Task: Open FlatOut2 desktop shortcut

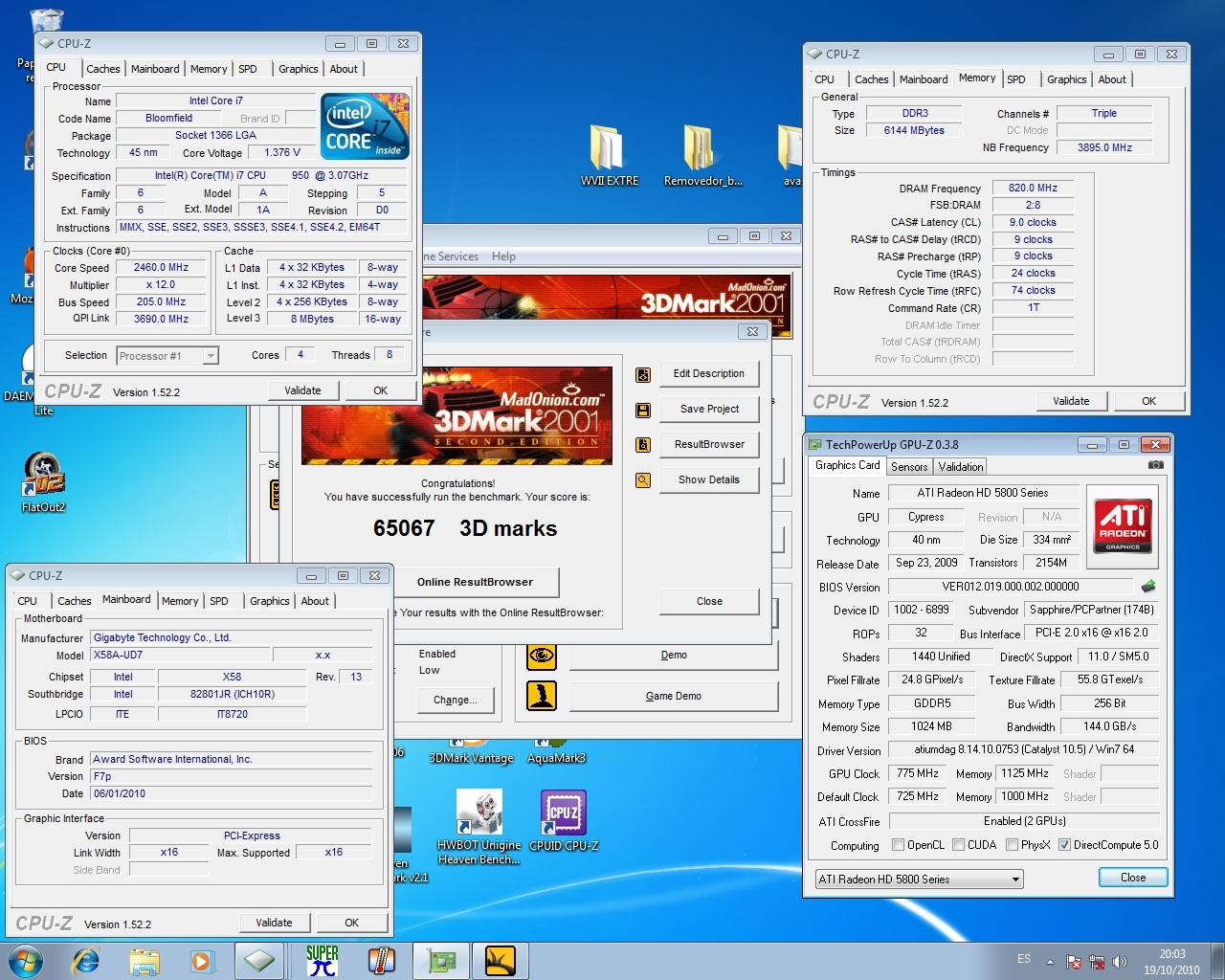Action: click(43, 482)
